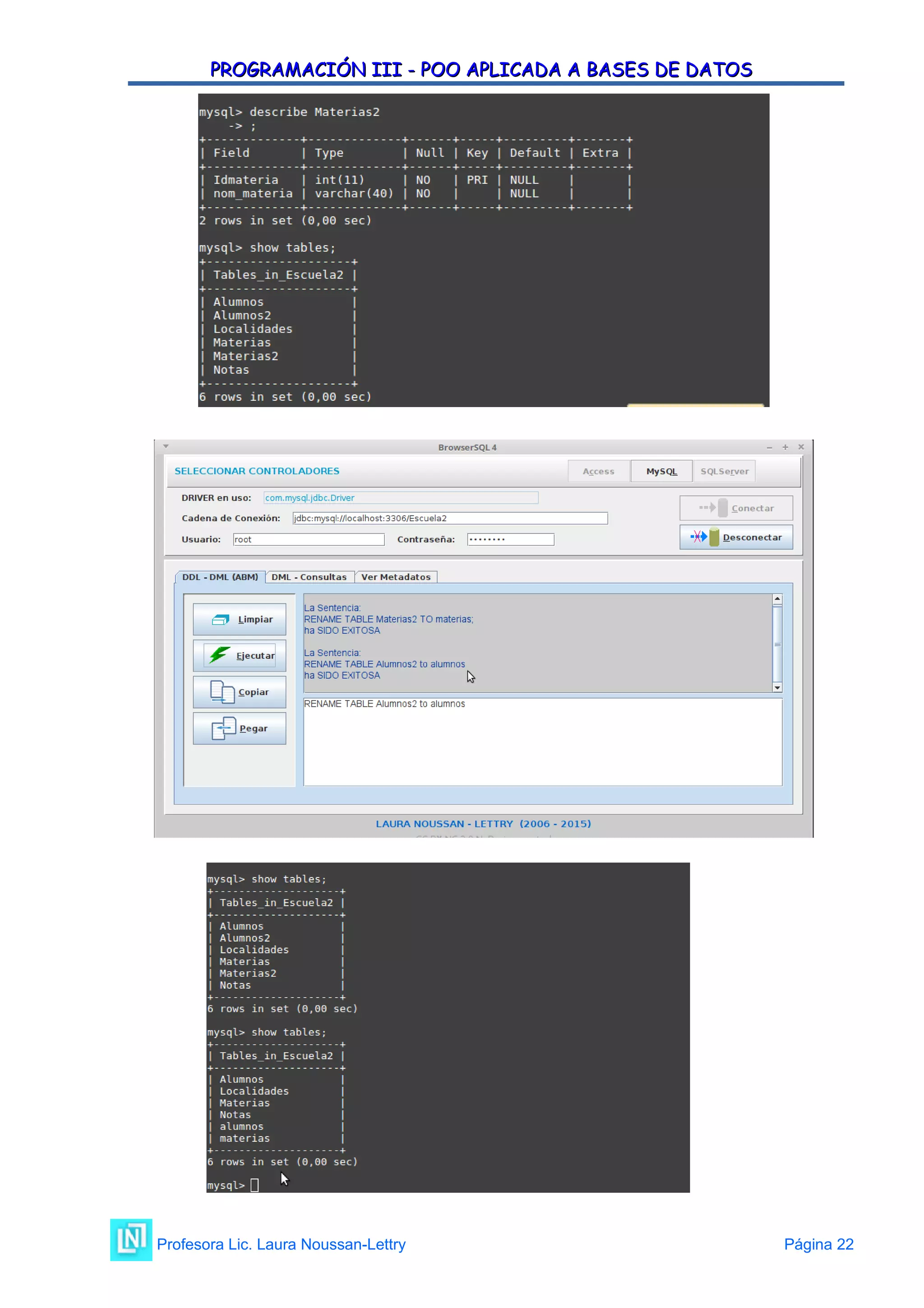Click the green lightning Ejecutar icon
Image resolution: width=924 pixels, height=1308 pixels.
219,655
